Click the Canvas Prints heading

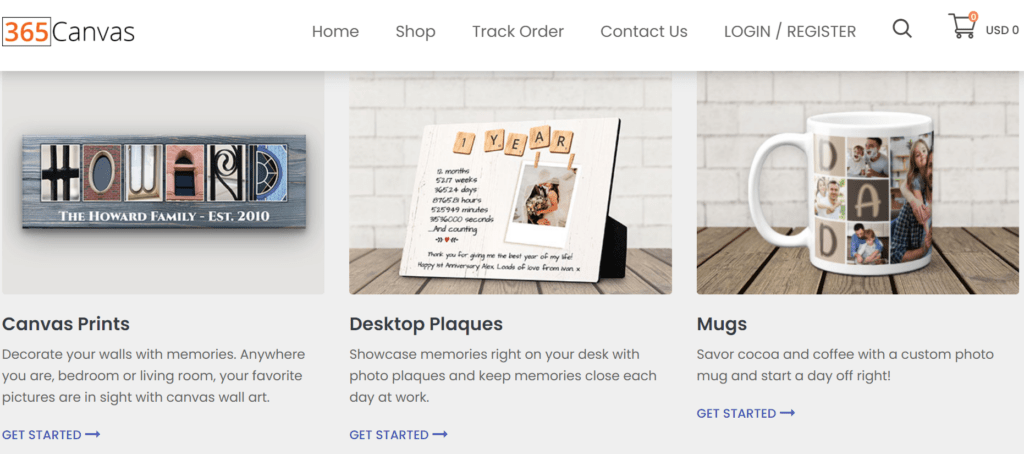tap(66, 324)
